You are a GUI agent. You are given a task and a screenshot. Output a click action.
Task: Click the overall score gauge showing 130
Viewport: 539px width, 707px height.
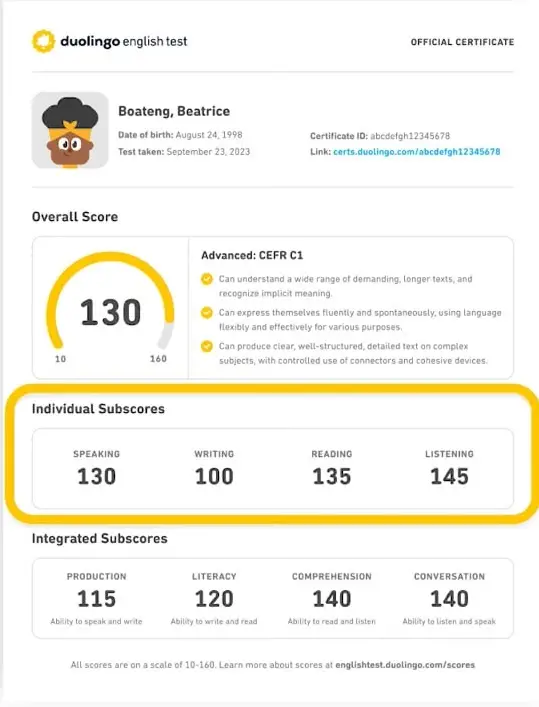point(110,307)
